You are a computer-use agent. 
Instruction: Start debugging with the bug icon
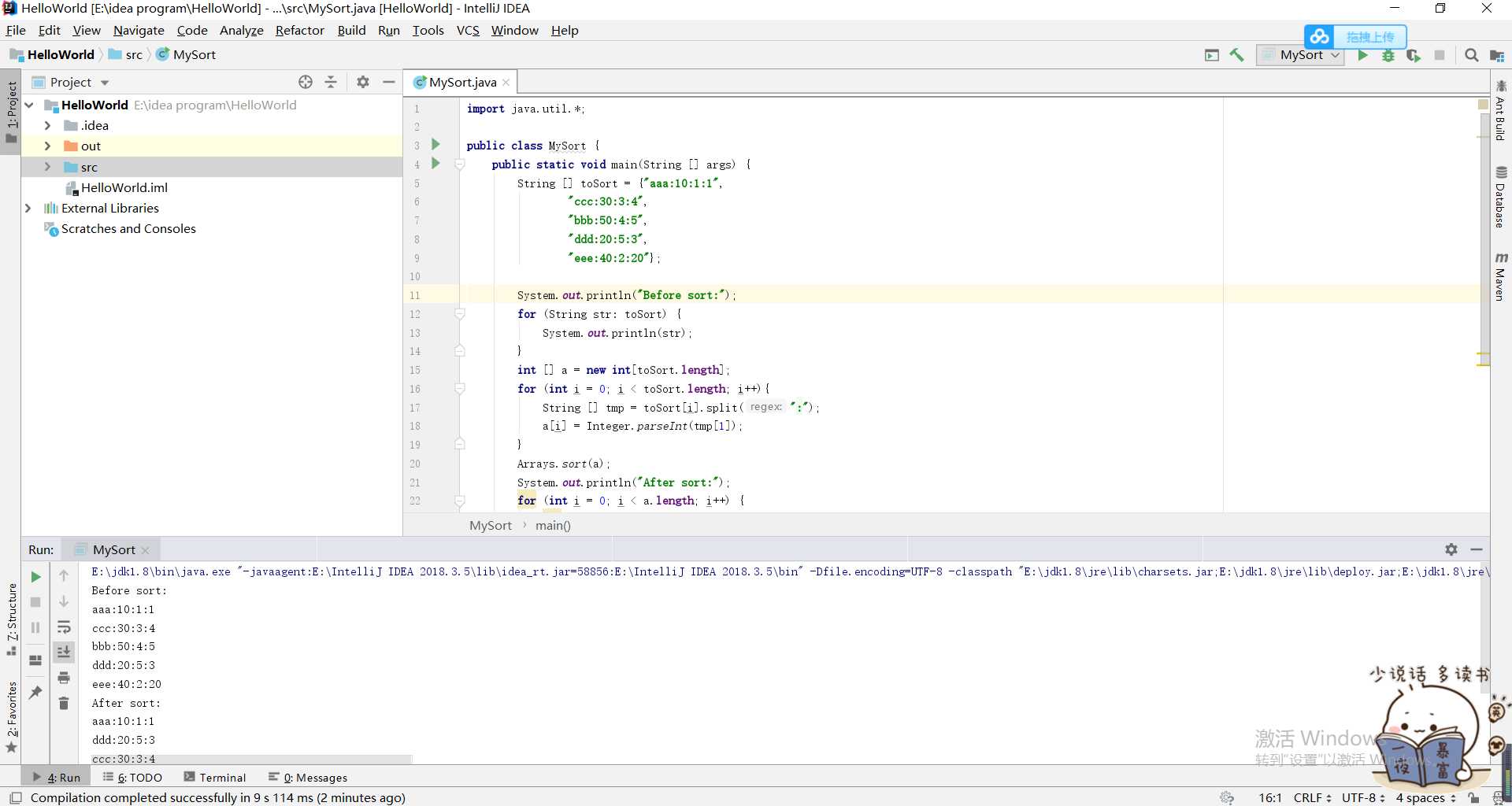click(1388, 55)
